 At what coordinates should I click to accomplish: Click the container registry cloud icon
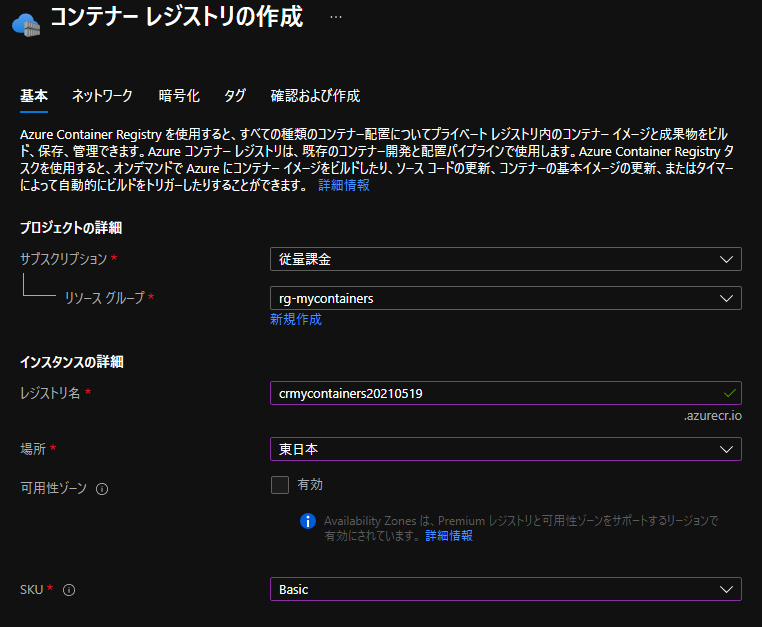point(26,25)
